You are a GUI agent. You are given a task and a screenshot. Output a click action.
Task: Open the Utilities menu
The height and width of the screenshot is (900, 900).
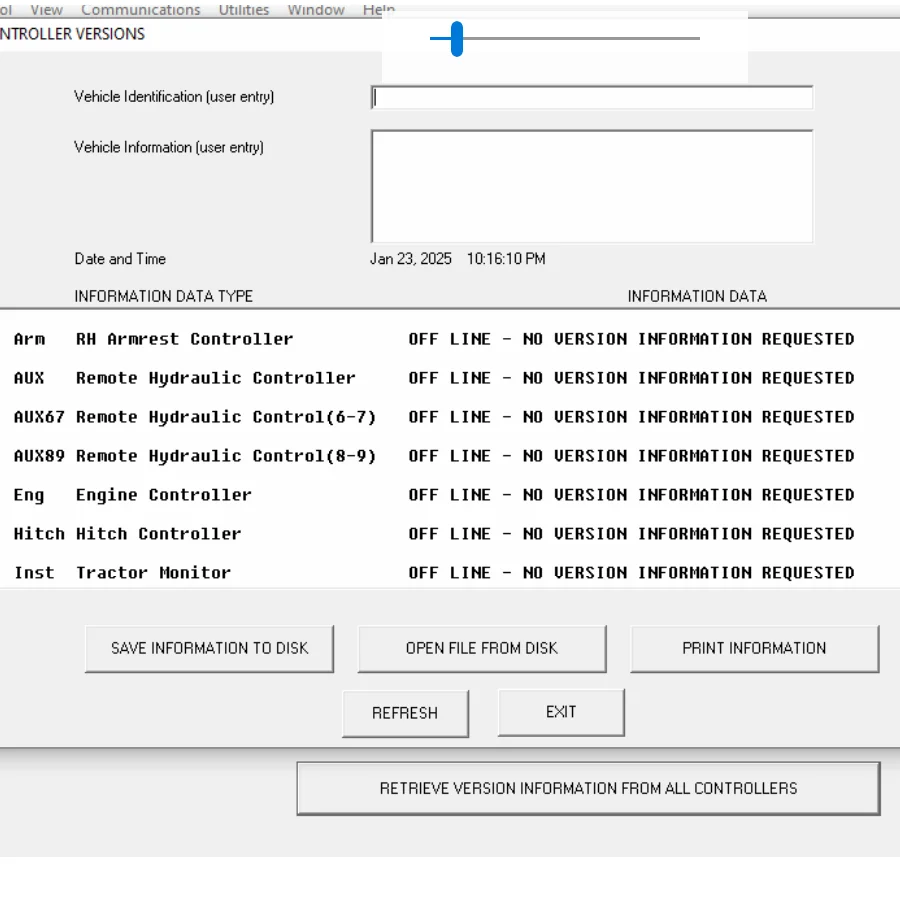click(243, 10)
